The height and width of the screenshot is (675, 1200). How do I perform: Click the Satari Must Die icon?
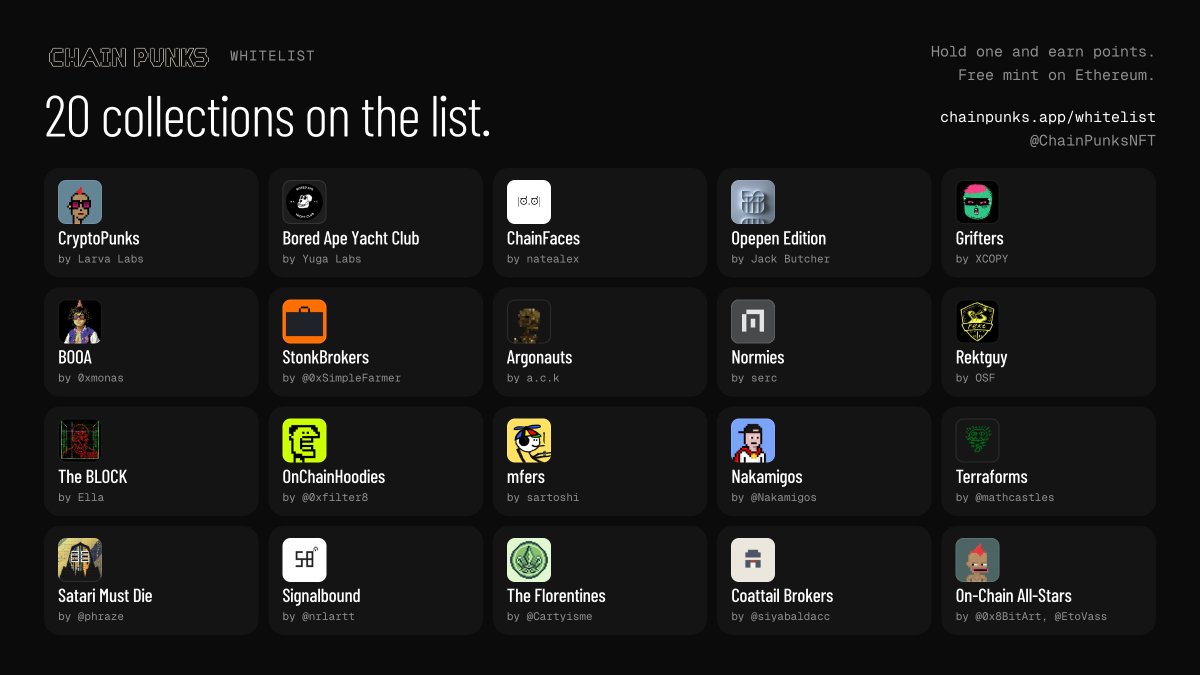click(x=80, y=560)
